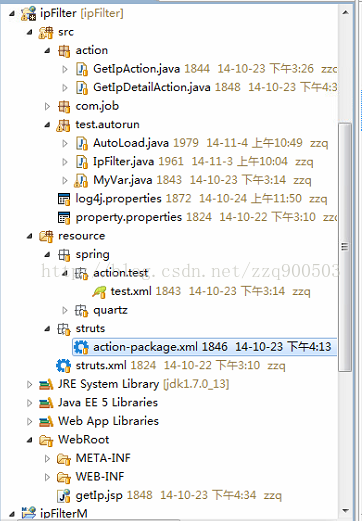Click the Java EE 5 Libraries icon
Screen dimensions: 362x521
point(46,403)
